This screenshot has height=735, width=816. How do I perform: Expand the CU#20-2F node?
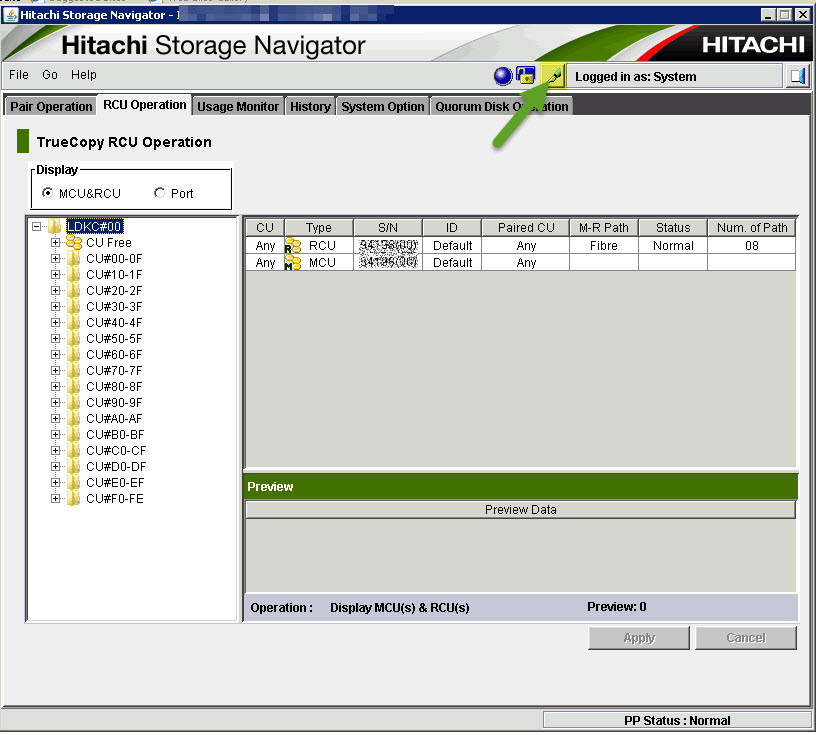coord(55,290)
